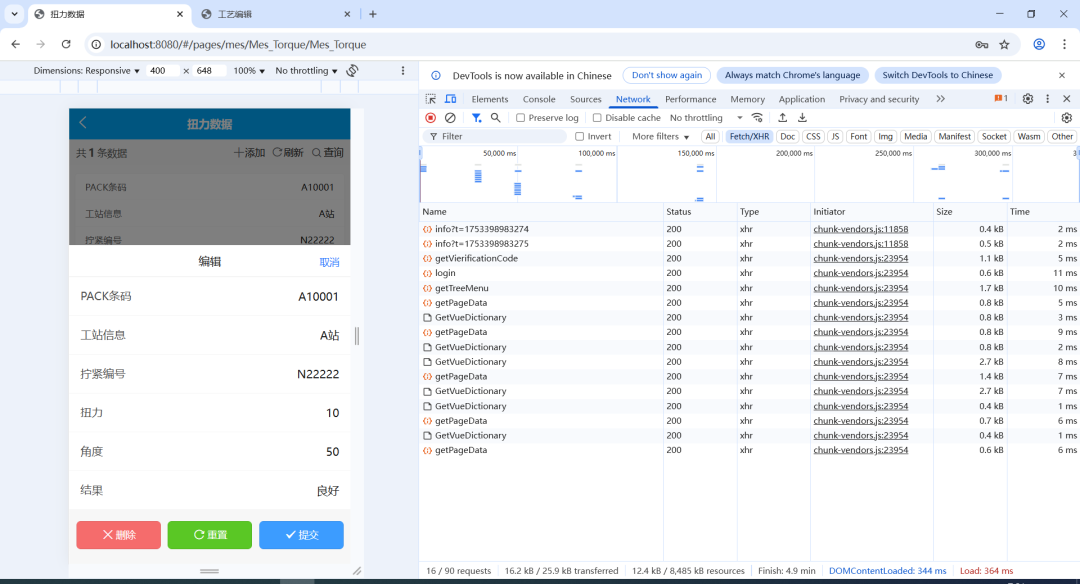Check the Disable cache checkbox

tap(598, 118)
